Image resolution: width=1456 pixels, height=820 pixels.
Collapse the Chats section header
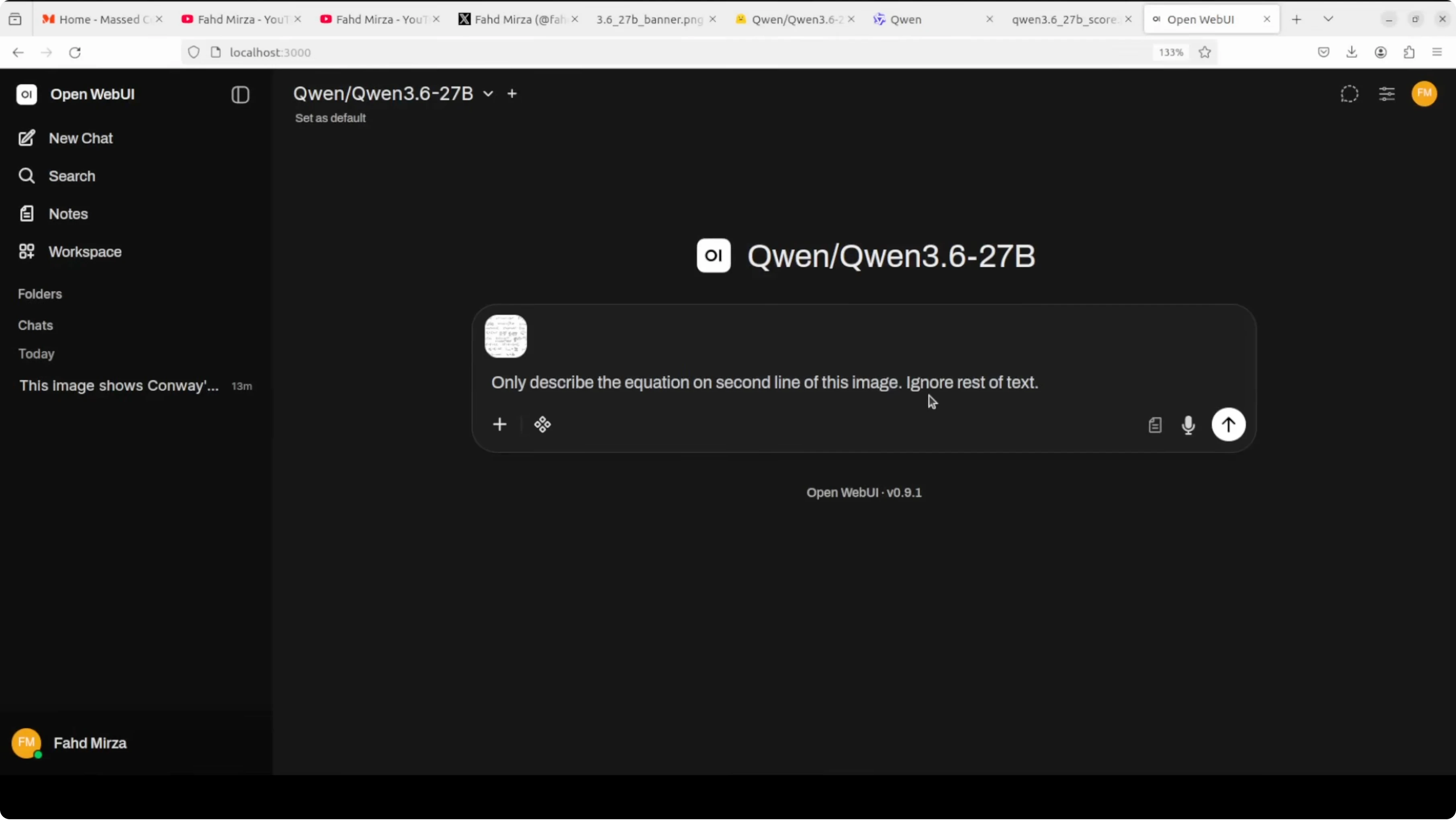[35, 326]
